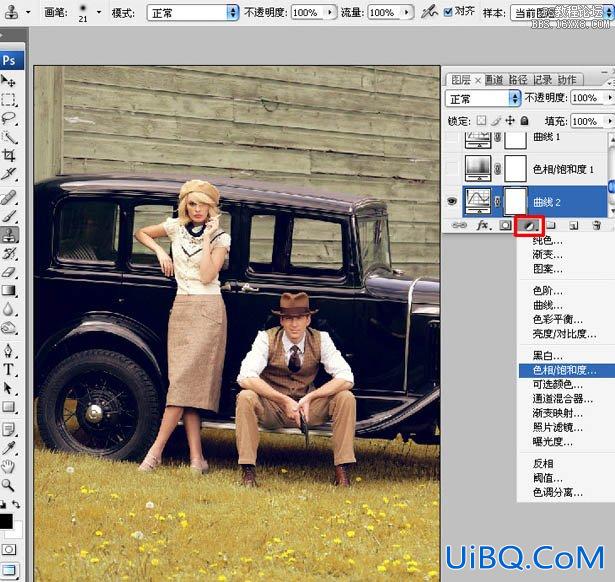This screenshot has width=615, height=582.
Task: Click link layers icon in Layers panel
Action: (x=459, y=225)
